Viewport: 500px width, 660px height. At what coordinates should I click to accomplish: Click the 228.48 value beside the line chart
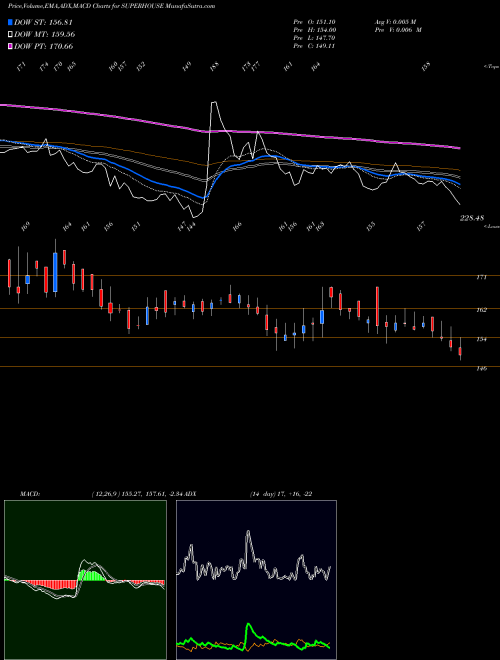coord(472,218)
